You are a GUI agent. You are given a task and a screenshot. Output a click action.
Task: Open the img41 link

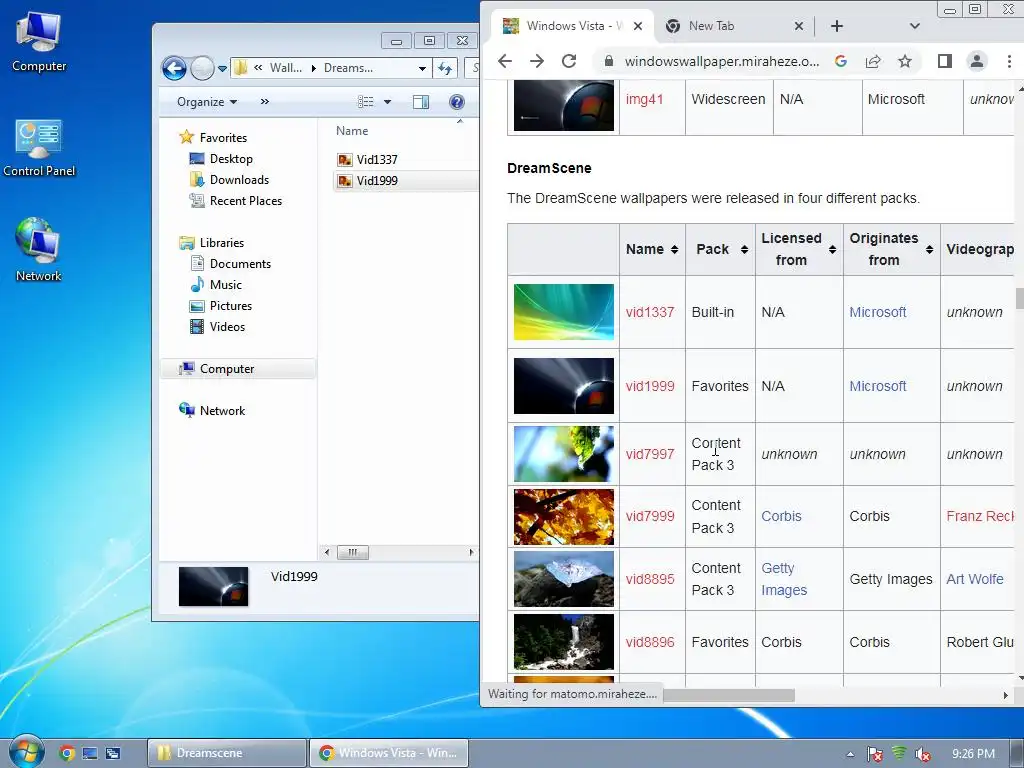(x=644, y=99)
